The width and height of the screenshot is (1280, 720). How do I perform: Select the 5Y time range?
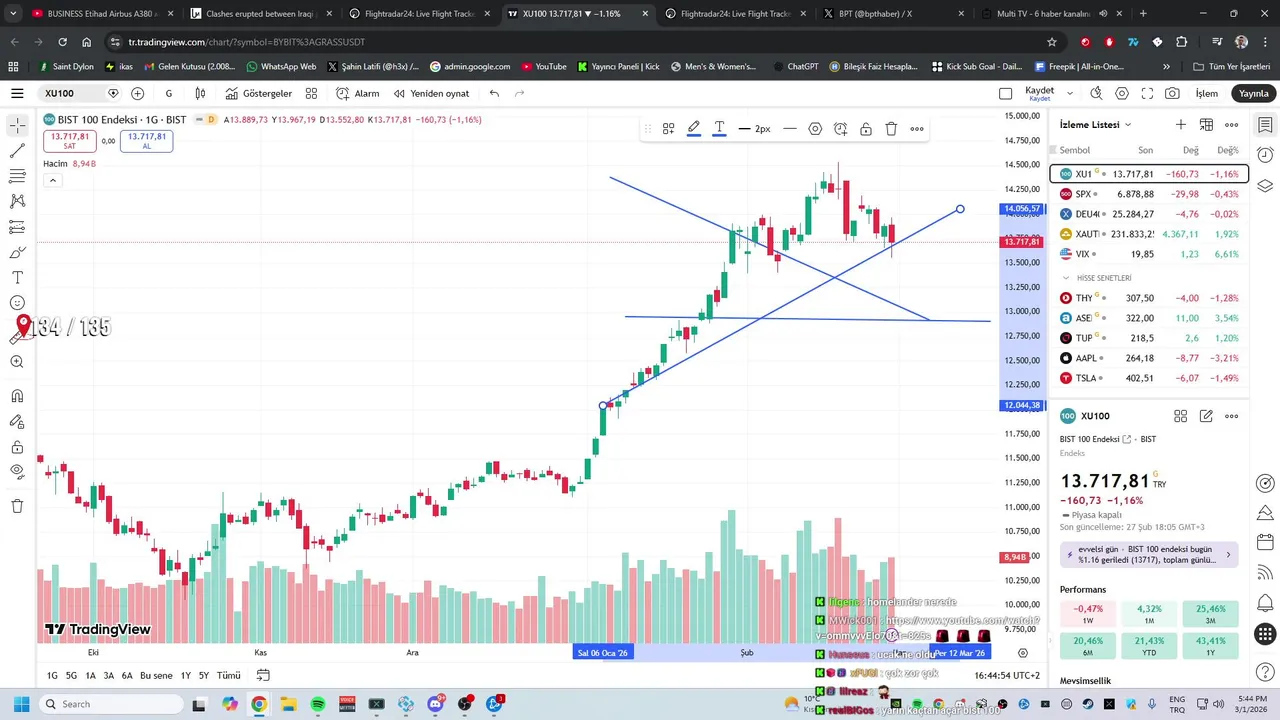tap(204, 676)
